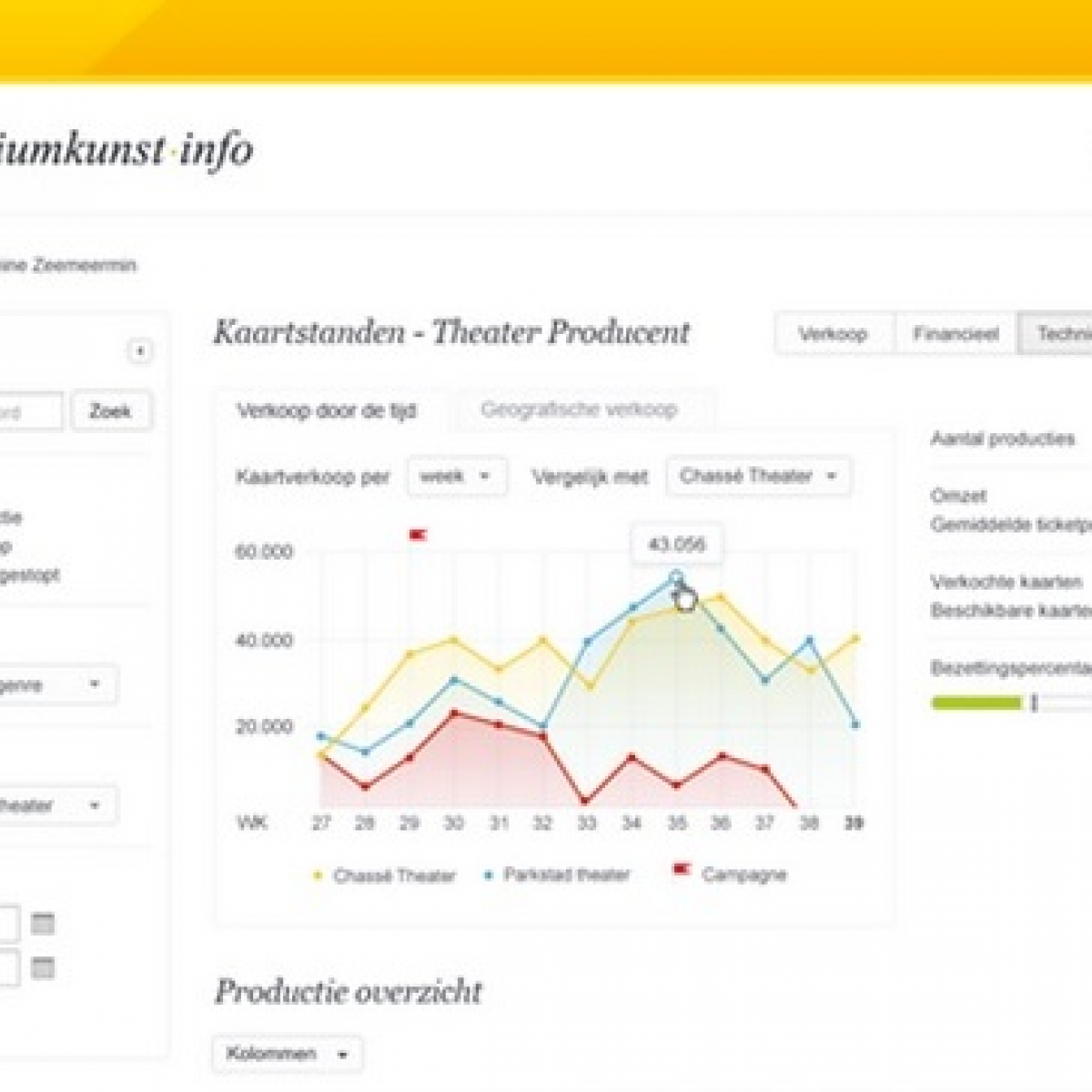Viewport: 1092px width, 1092px height.
Task: Select the Technisch view tab
Action: [x=1056, y=334]
